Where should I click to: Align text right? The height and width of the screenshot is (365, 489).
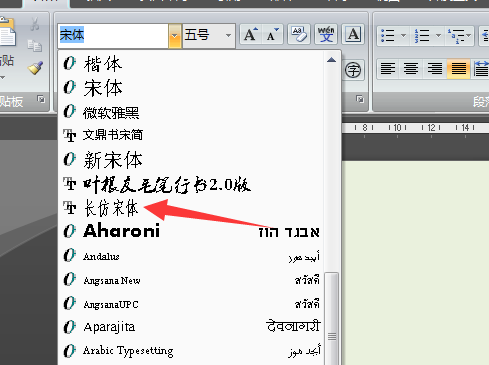coord(435,69)
